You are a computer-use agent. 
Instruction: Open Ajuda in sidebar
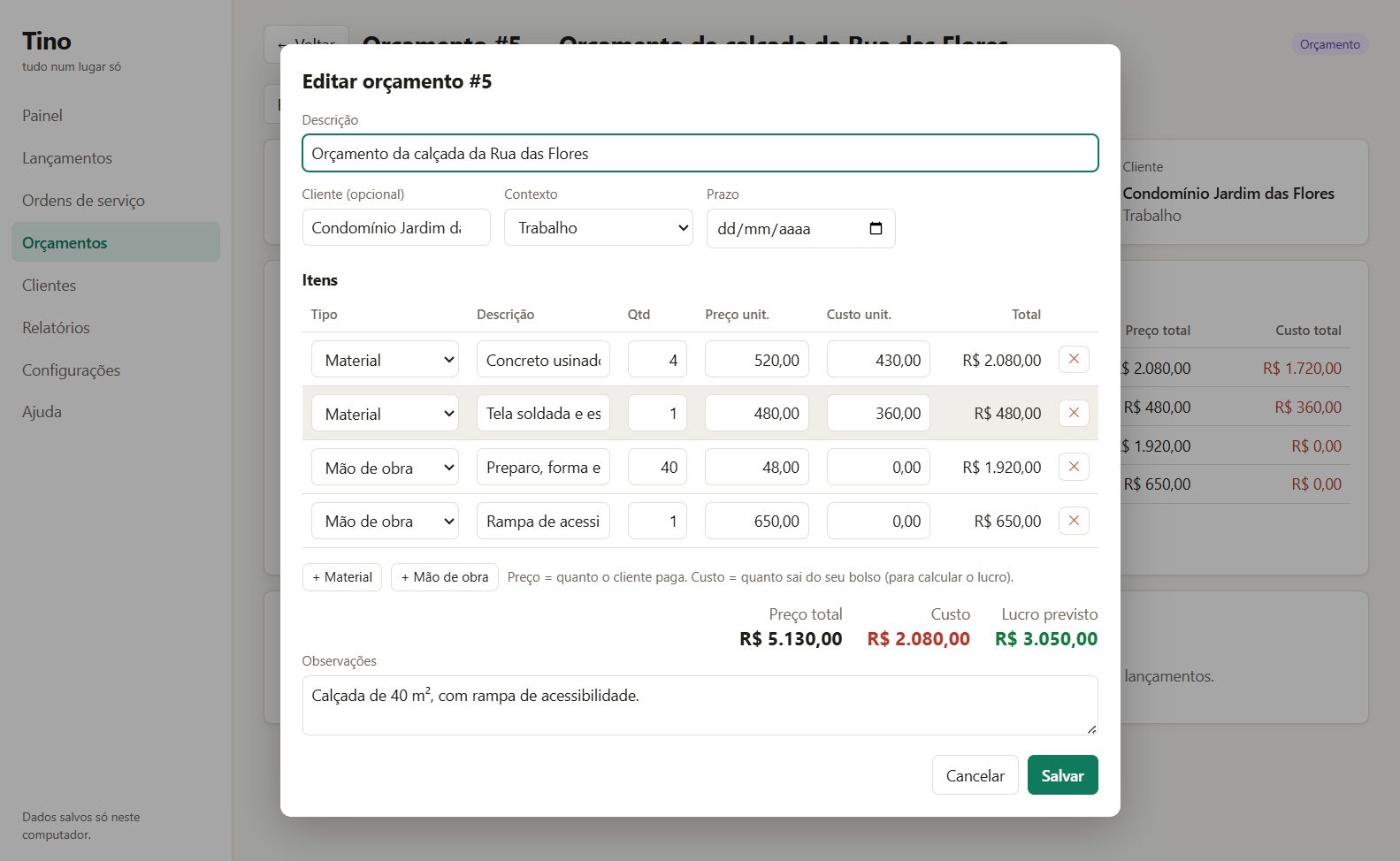coord(116,411)
